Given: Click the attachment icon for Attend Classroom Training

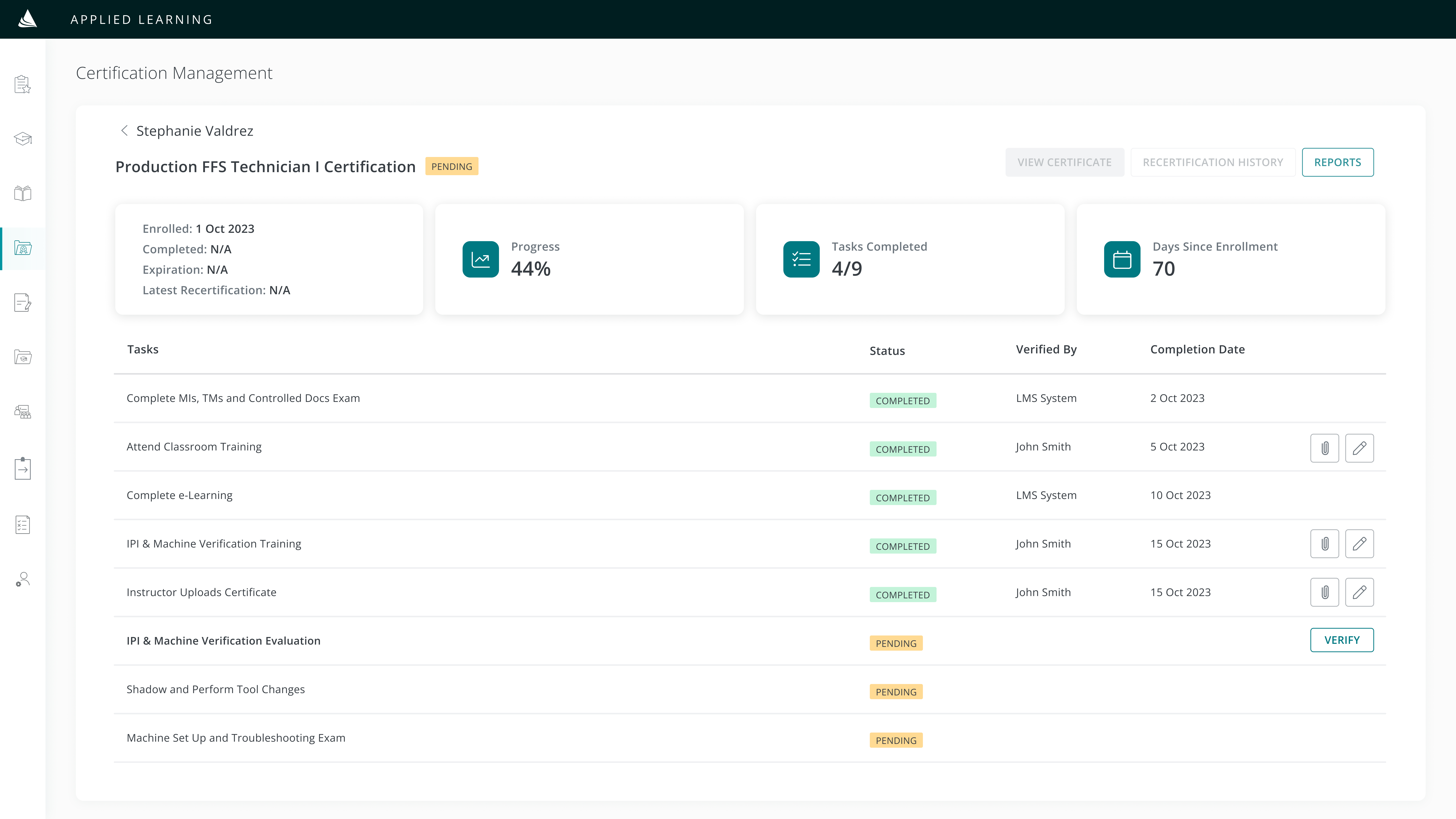Looking at the screenshot, I should click(1324, 448).
